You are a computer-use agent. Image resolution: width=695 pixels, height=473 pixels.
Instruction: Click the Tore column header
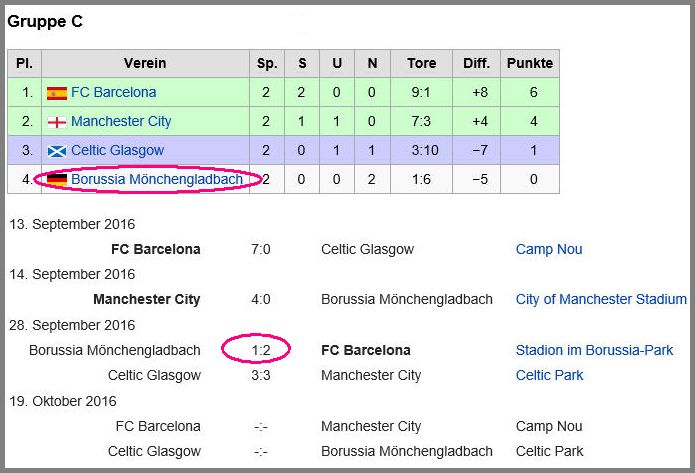pyautogui.click(x=422, y=63)
